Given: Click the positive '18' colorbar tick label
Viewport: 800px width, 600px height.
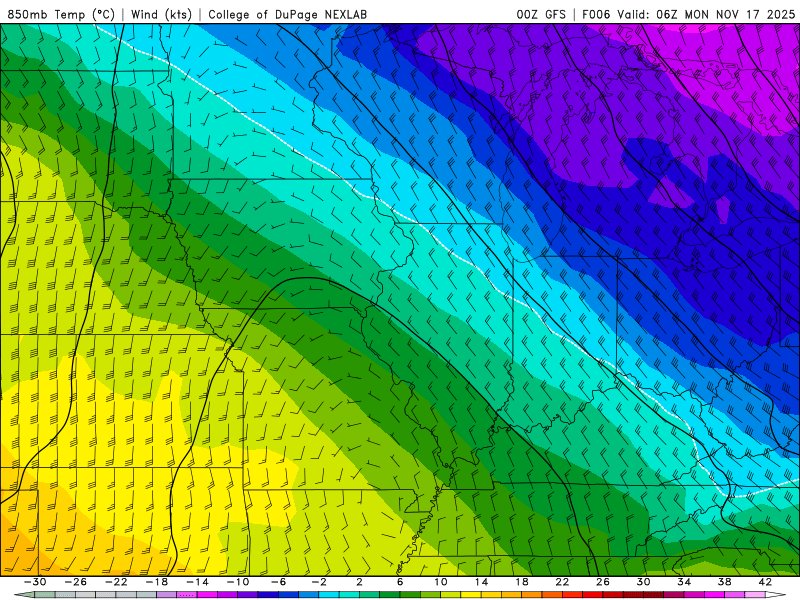Looking at the screenshot, I should pyautogui.click(x=521, y=582).
